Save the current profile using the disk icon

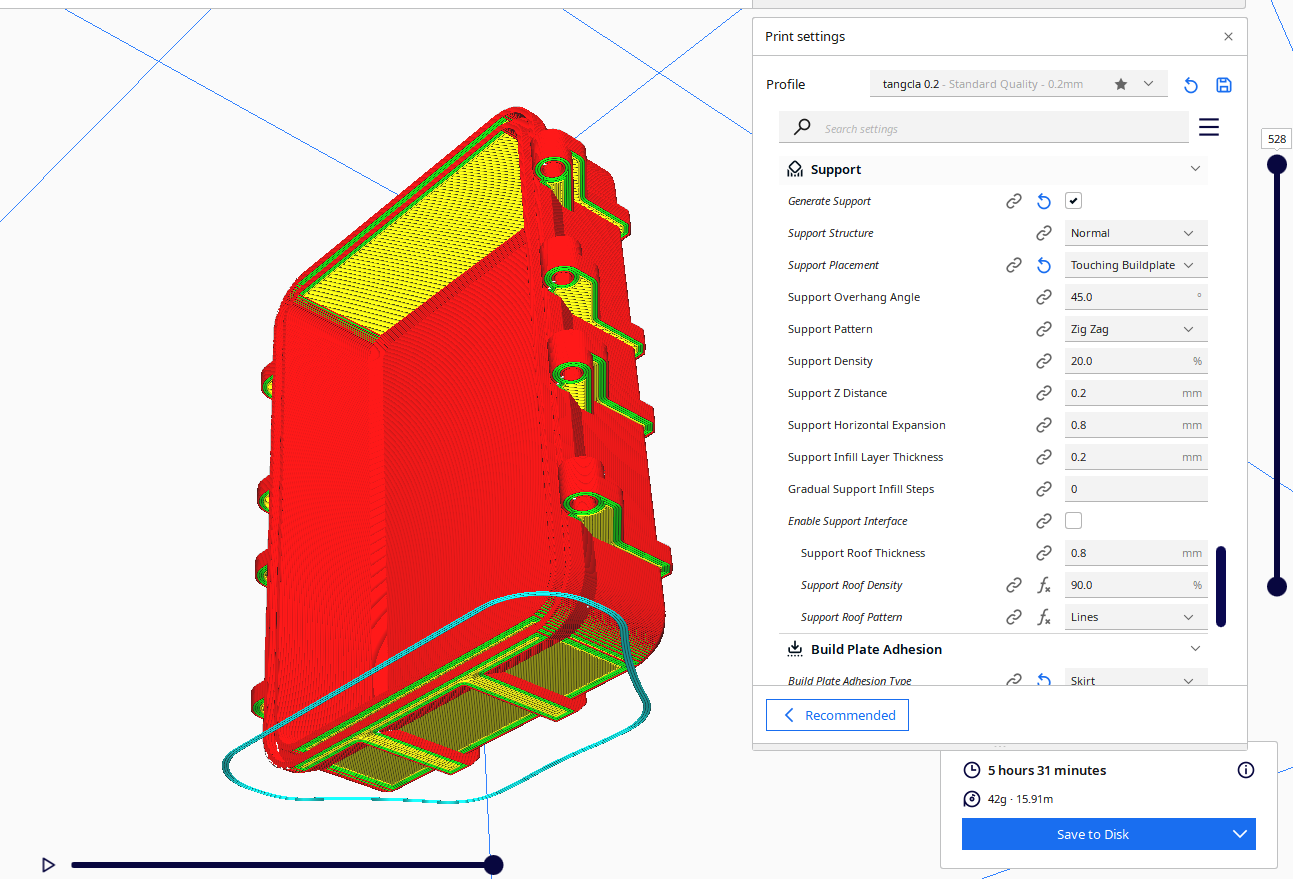tap(1224, 84)
